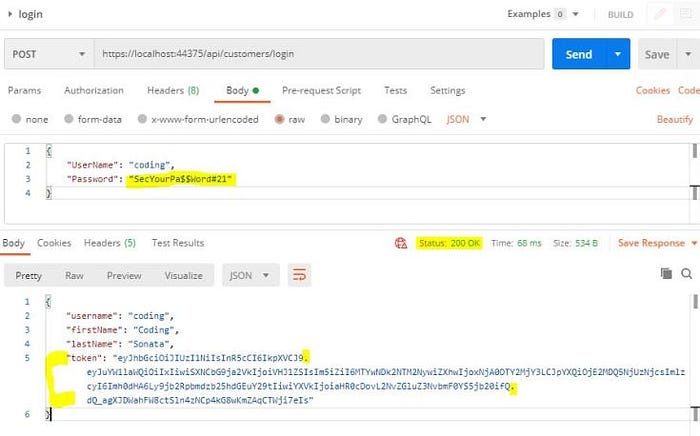Select the Raw response view
This screenshot has height=436, width=700.
[x=74, y=276]
